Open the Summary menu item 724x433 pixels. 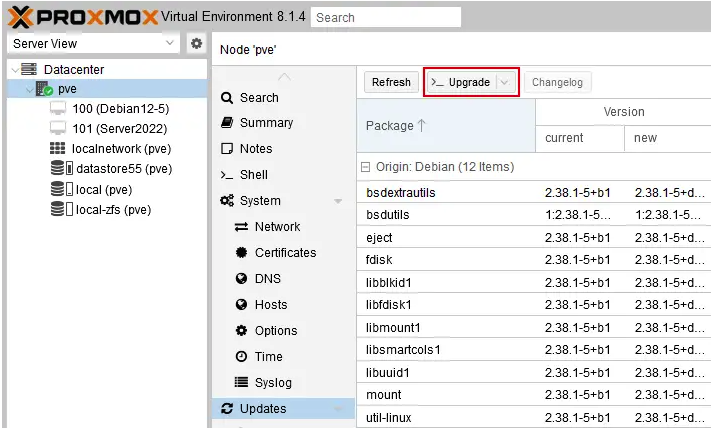(x=266, y=123)
